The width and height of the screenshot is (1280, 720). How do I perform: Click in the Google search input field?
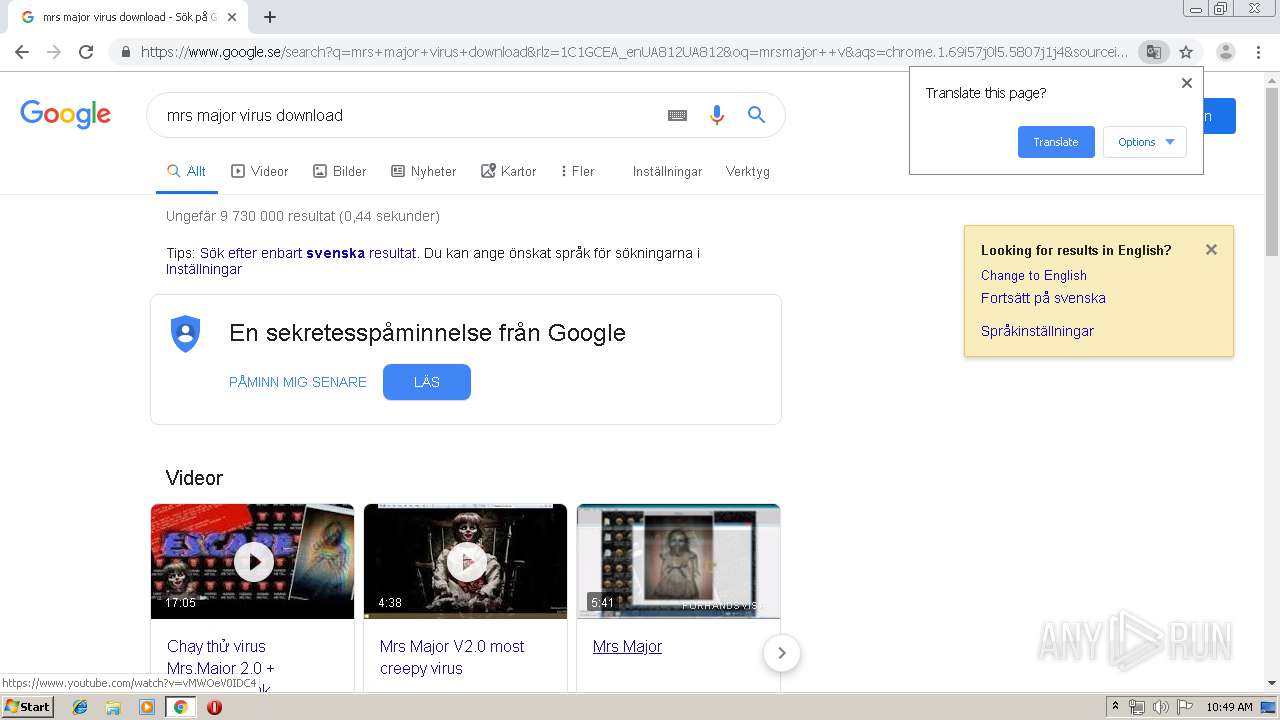(405, 115)
